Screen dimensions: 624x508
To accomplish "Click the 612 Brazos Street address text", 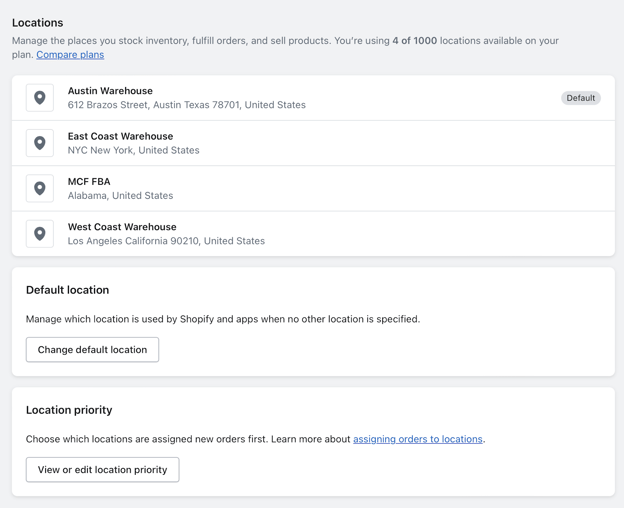I will 186,105.
